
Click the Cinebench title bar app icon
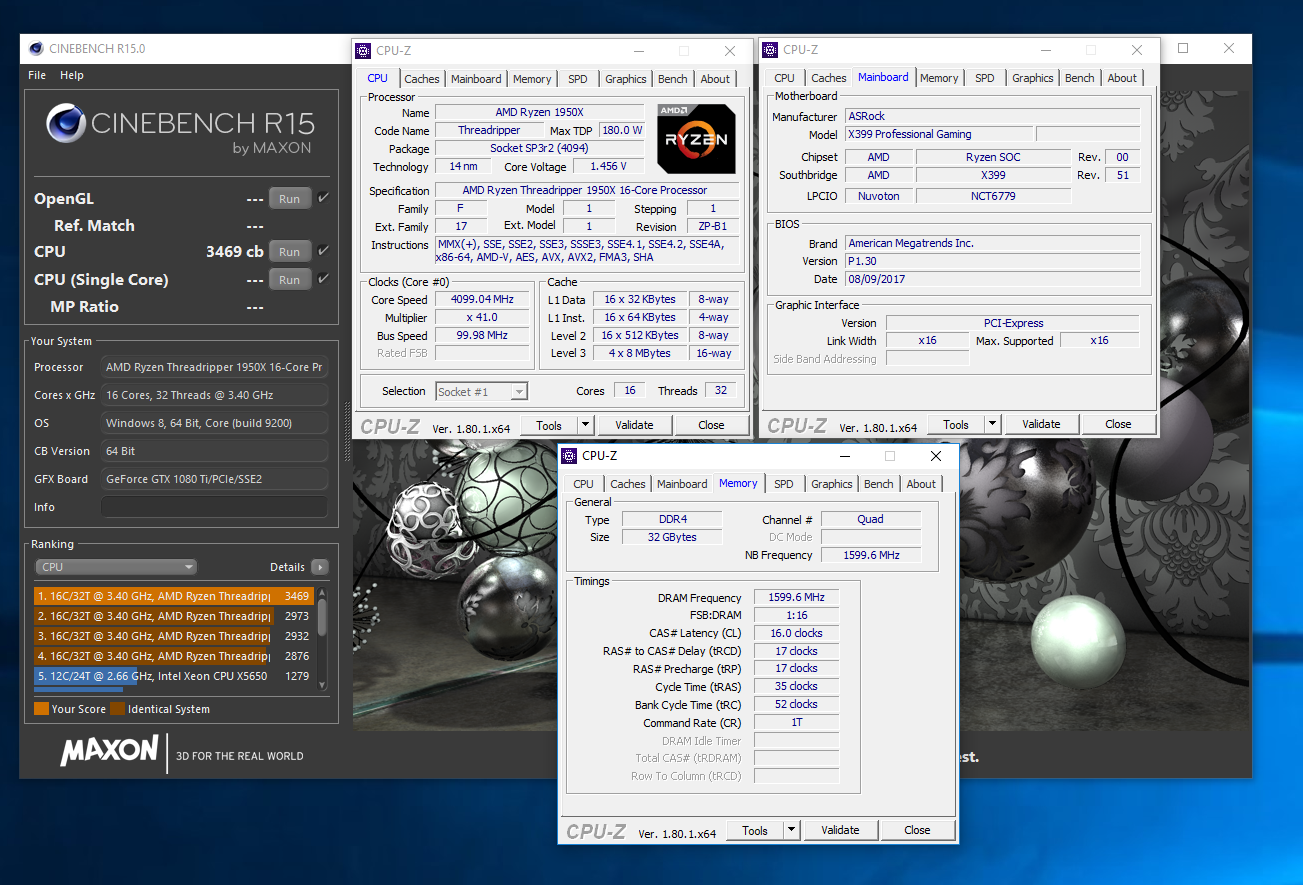(x=36, y=48)
